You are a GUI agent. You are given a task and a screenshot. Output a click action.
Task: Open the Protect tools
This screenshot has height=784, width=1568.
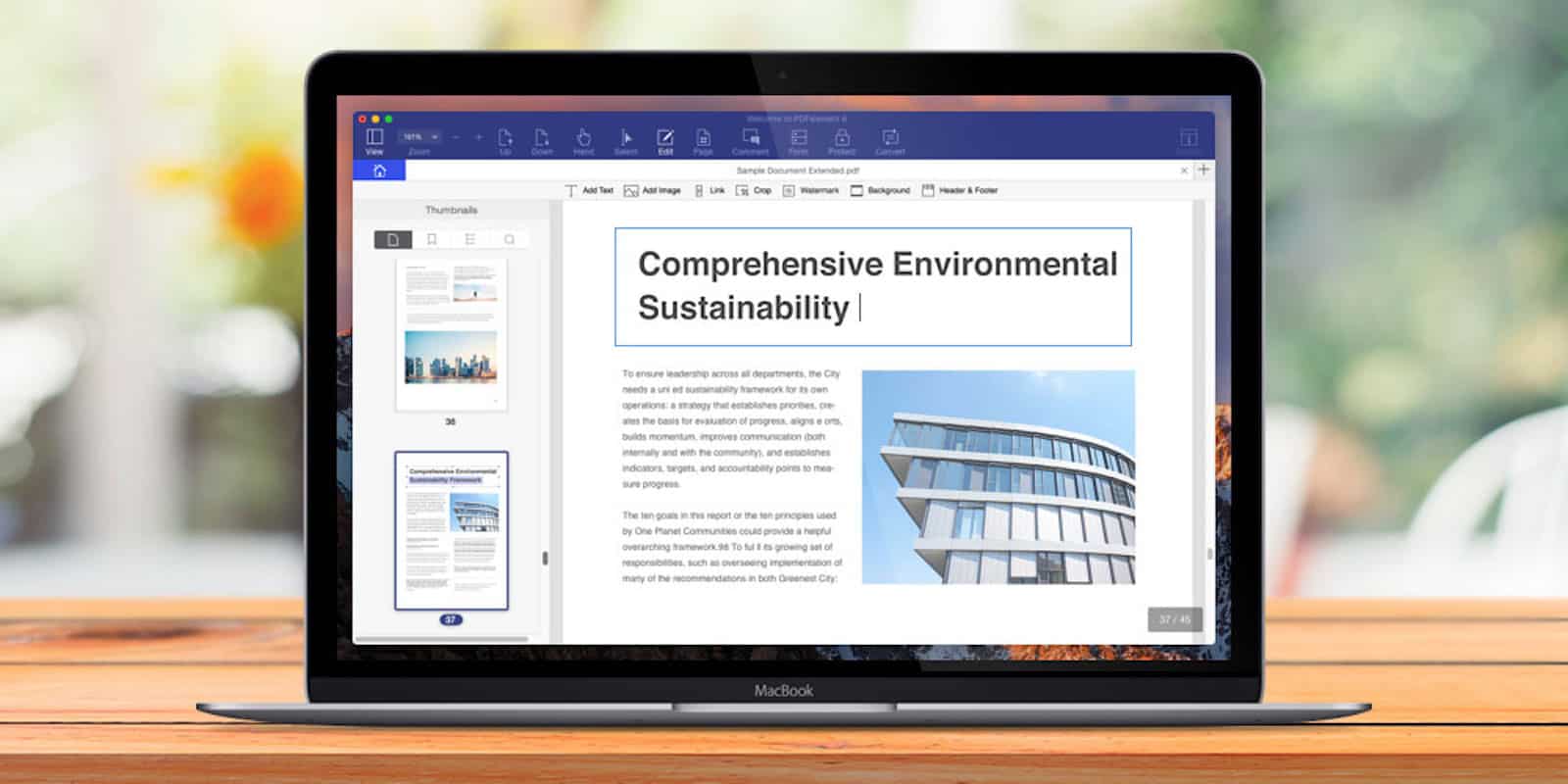point(842,138)
